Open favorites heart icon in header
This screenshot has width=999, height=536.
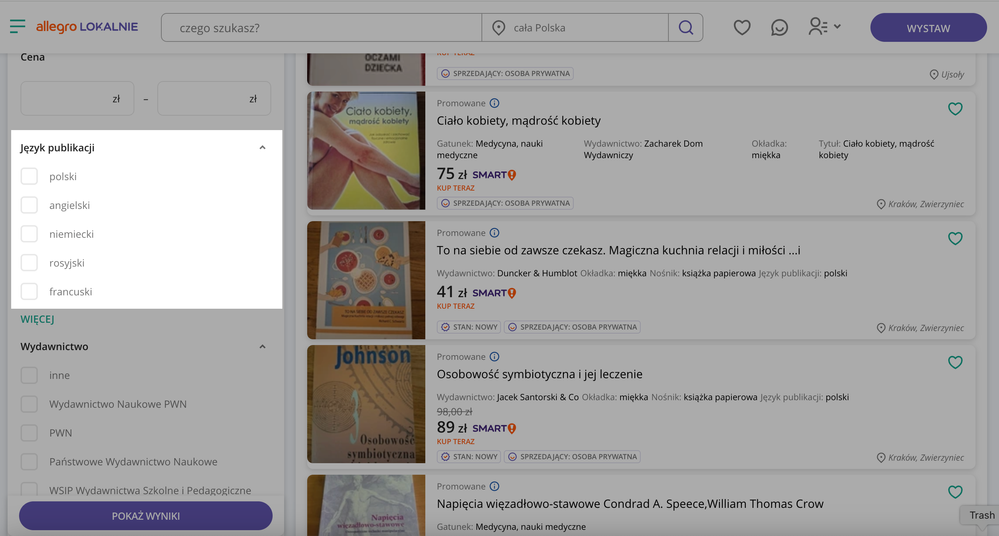pos(742,27)
